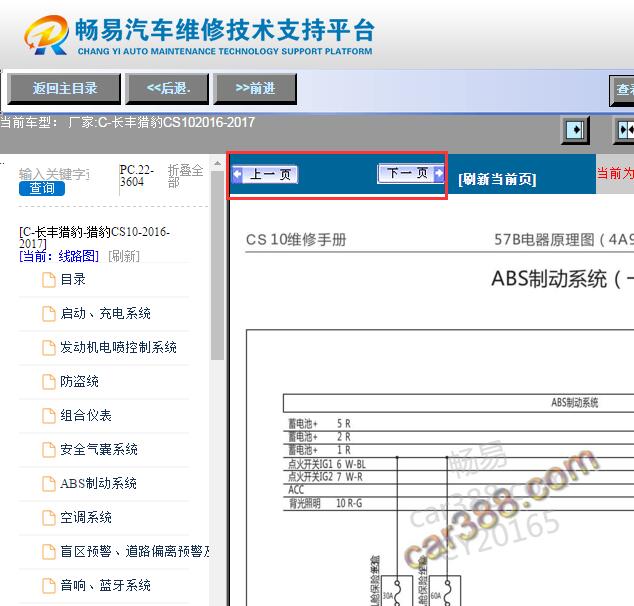
Task: Click the ABS制动系统 diagram title
Action: [x=562, y=279]
